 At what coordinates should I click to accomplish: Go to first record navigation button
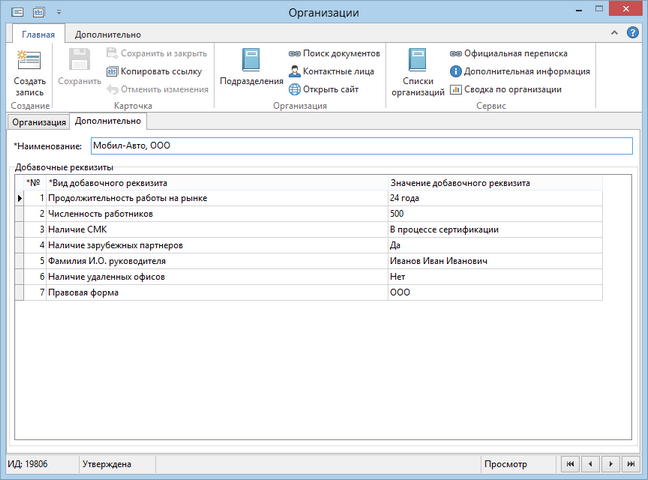[x=570, y=464]
